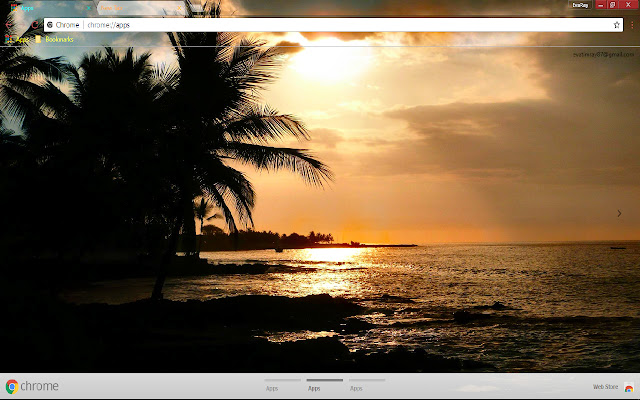Select the rightmost Apps page in the bottom bar
The height and width of the screenshot is (400, 640).
point(367,385)
